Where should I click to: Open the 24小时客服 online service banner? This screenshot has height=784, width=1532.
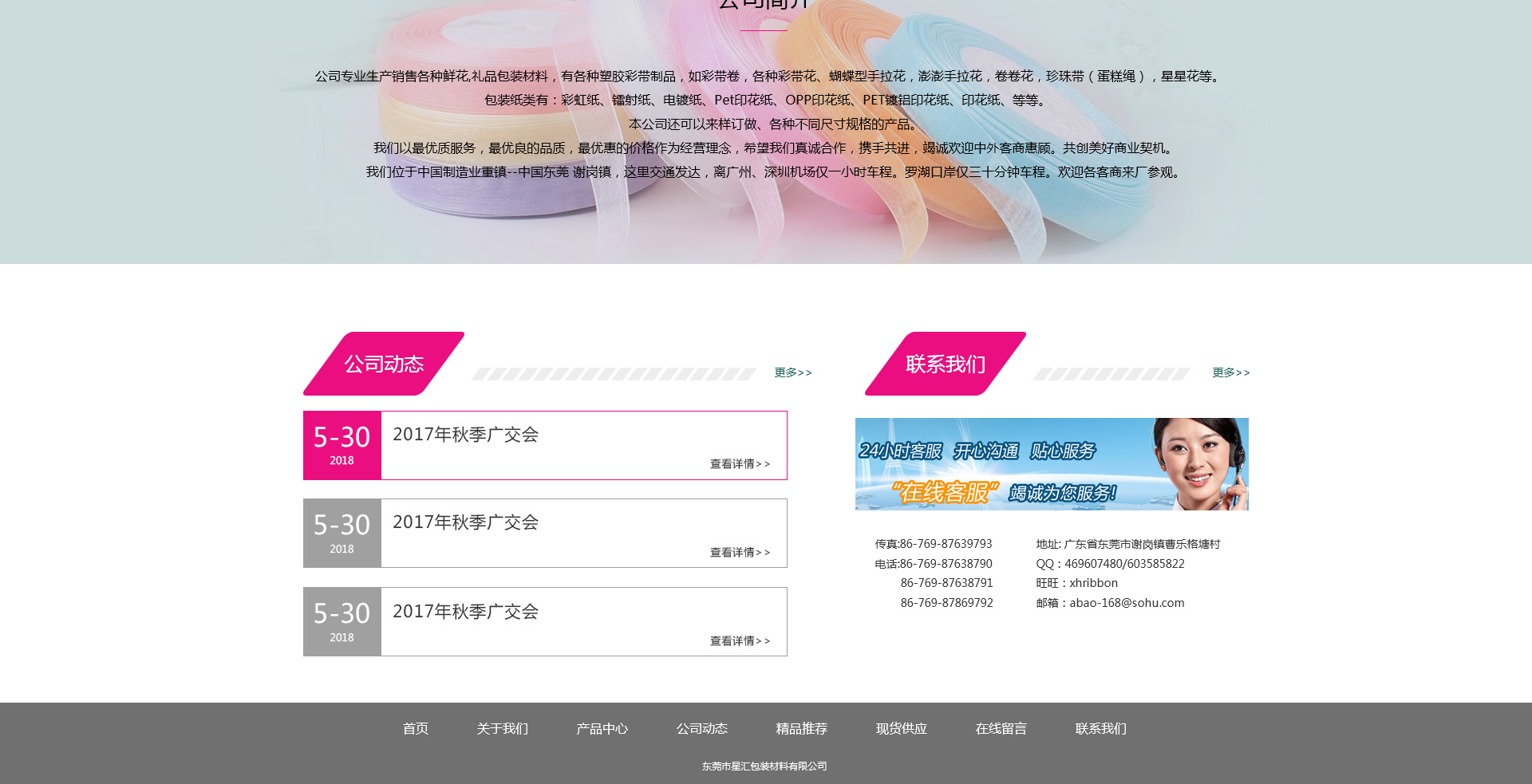pos(1052,464)
